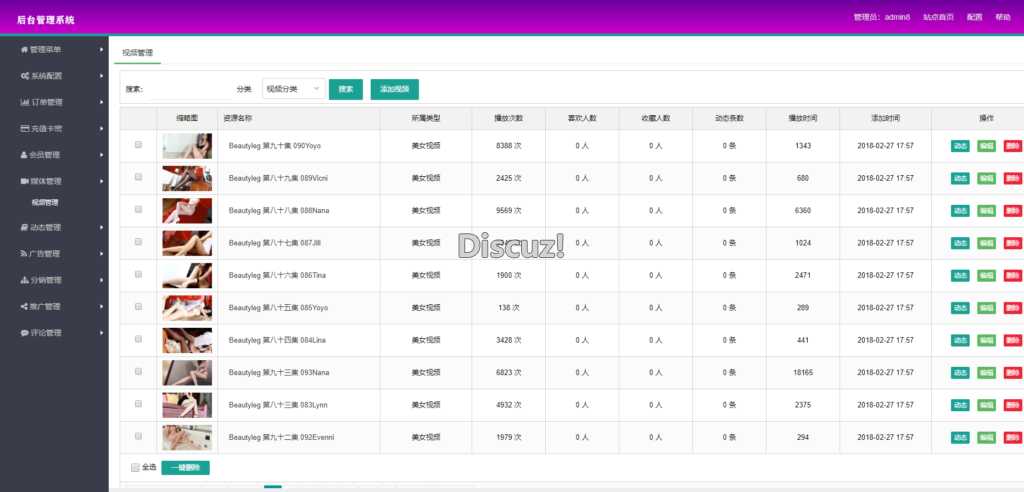Click the title text ending 084Lina
The width and height of the screenshot is (1024, 492).
(277, 340)
